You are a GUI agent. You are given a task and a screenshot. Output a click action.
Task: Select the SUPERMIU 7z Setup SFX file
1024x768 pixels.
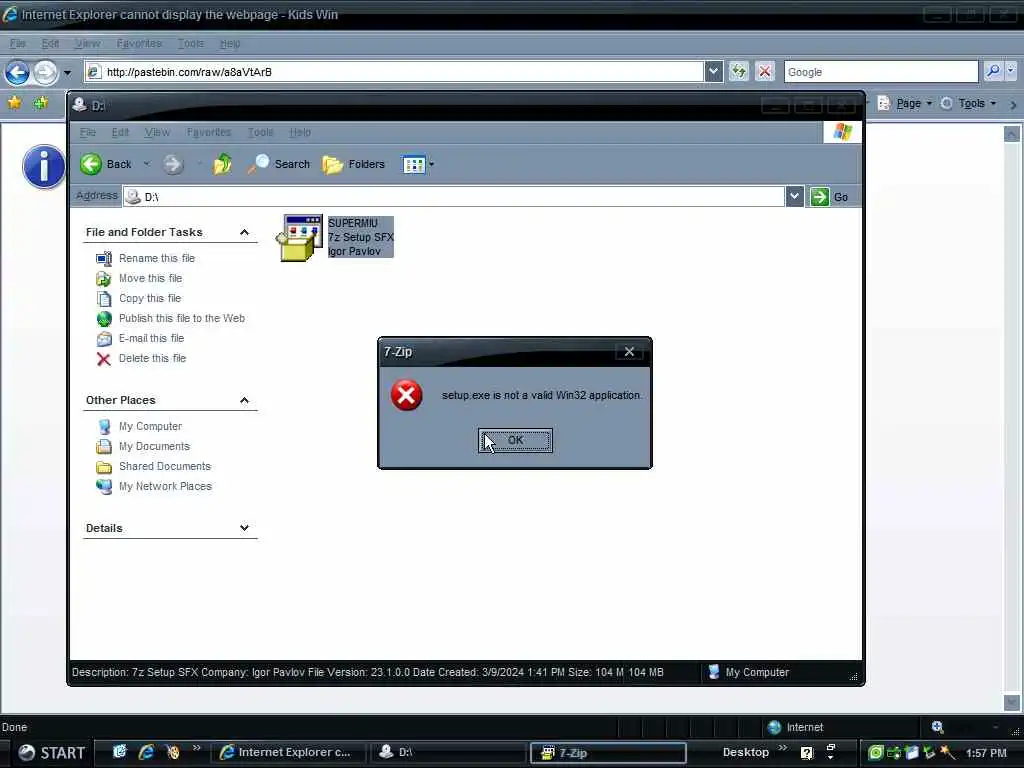click(335, 237)
